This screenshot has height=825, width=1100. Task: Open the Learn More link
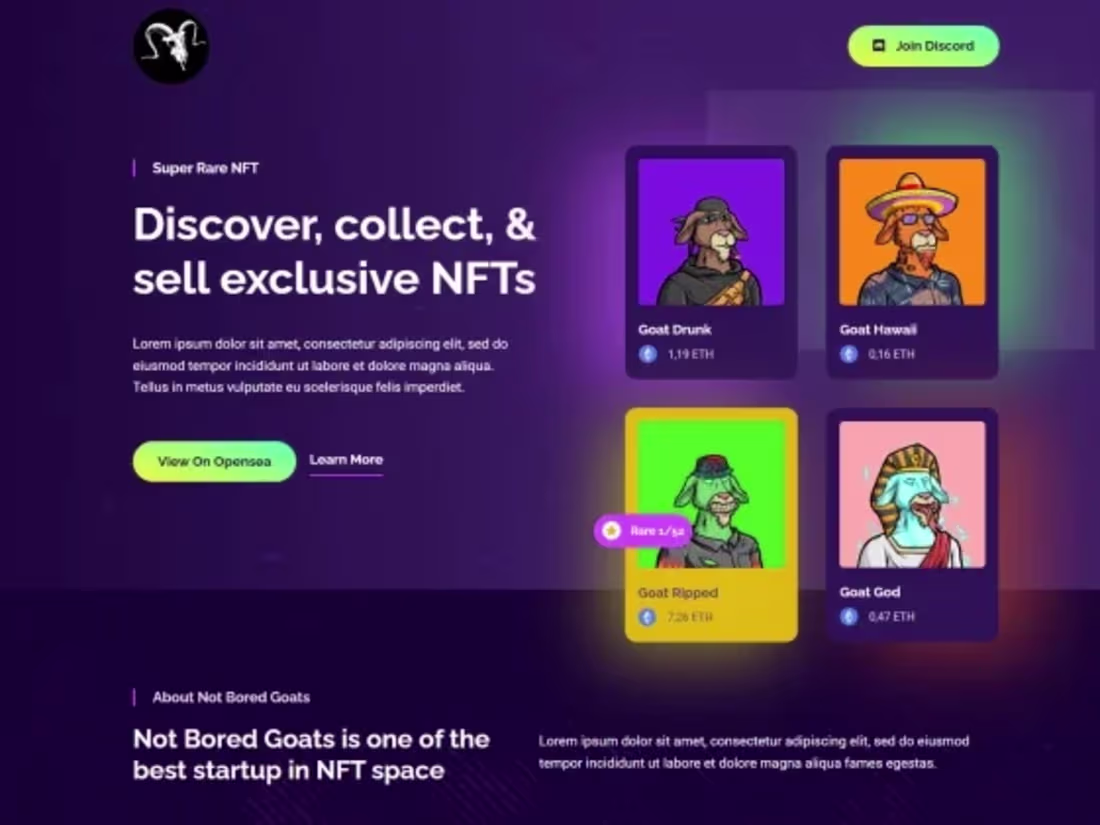pyautogui.click(x=346, y=460)
